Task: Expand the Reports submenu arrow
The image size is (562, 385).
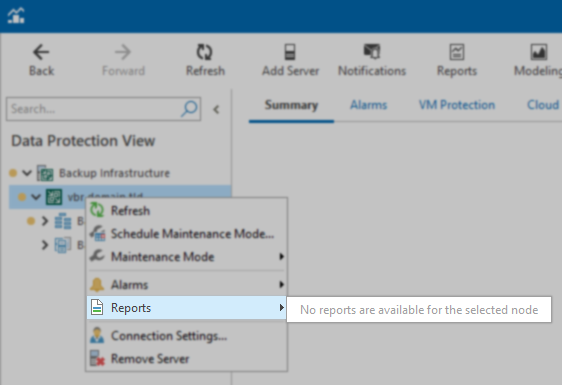Action: coord(281,308)
